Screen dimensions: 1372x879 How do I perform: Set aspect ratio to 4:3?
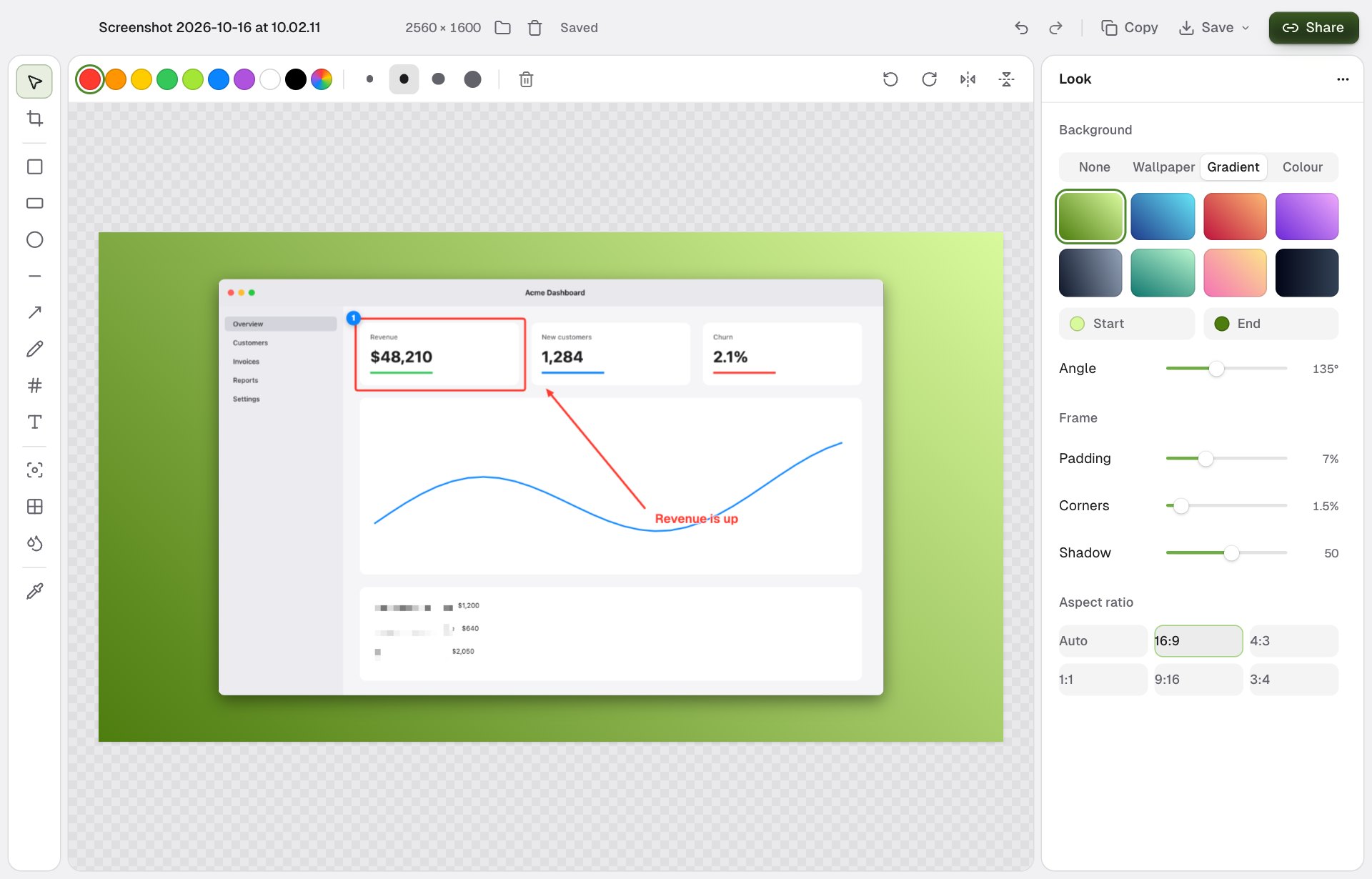point(1293,641)
